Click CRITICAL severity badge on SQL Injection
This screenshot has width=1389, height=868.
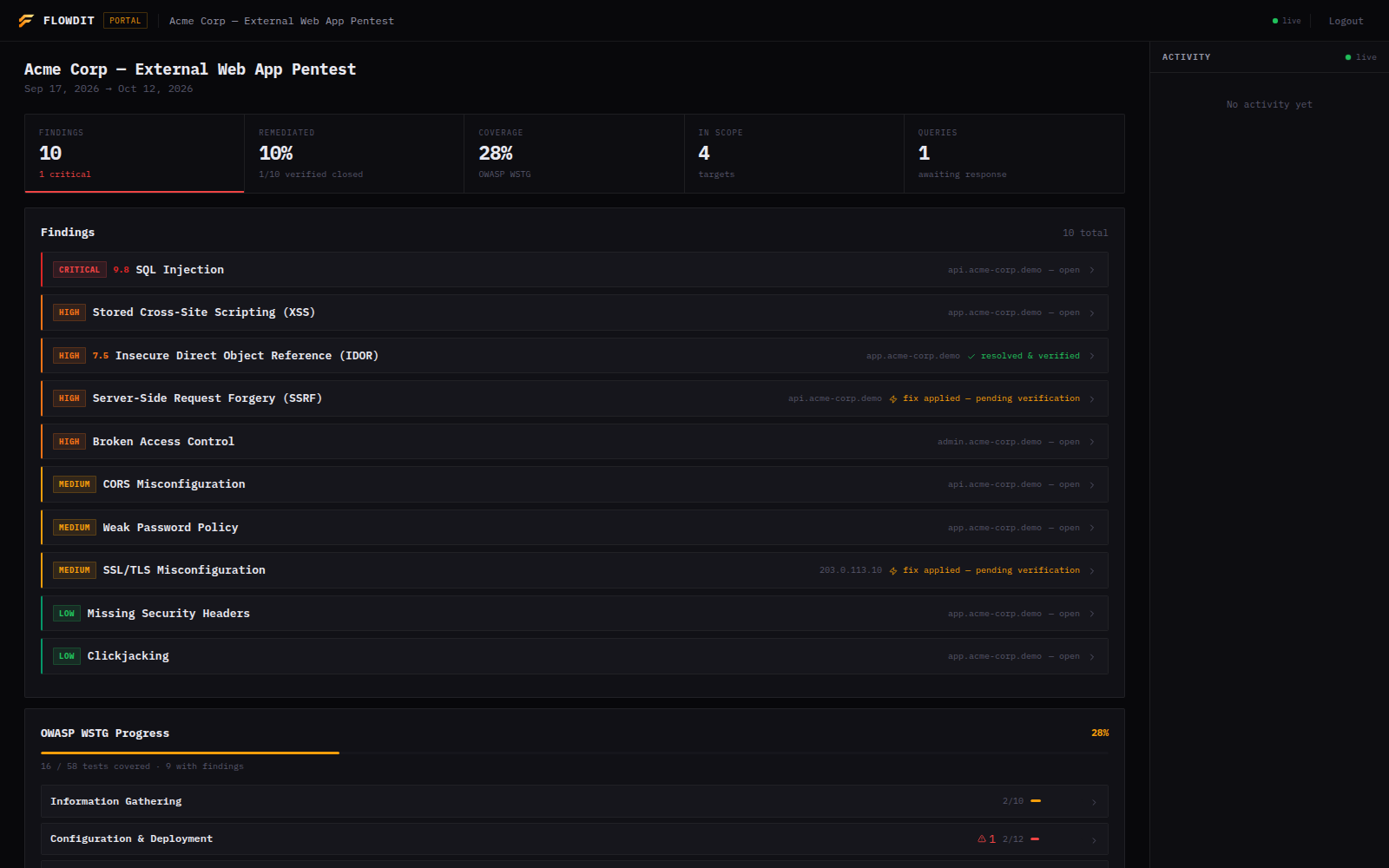coord(80,270)
